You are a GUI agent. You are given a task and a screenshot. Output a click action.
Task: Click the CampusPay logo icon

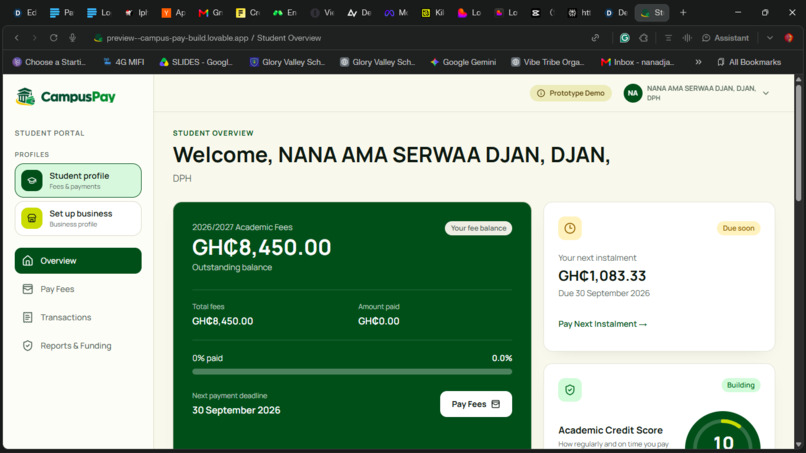pyautogui.click(x=25, y=96)
